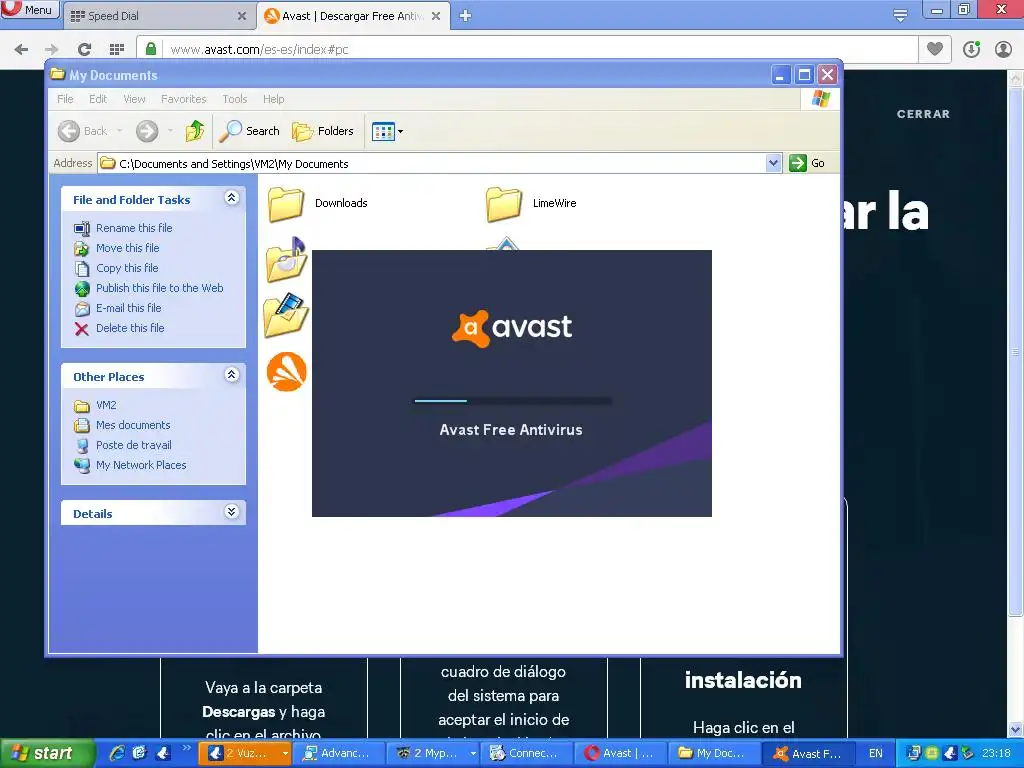Open Back history dropdown arrow

pos(120,131)
